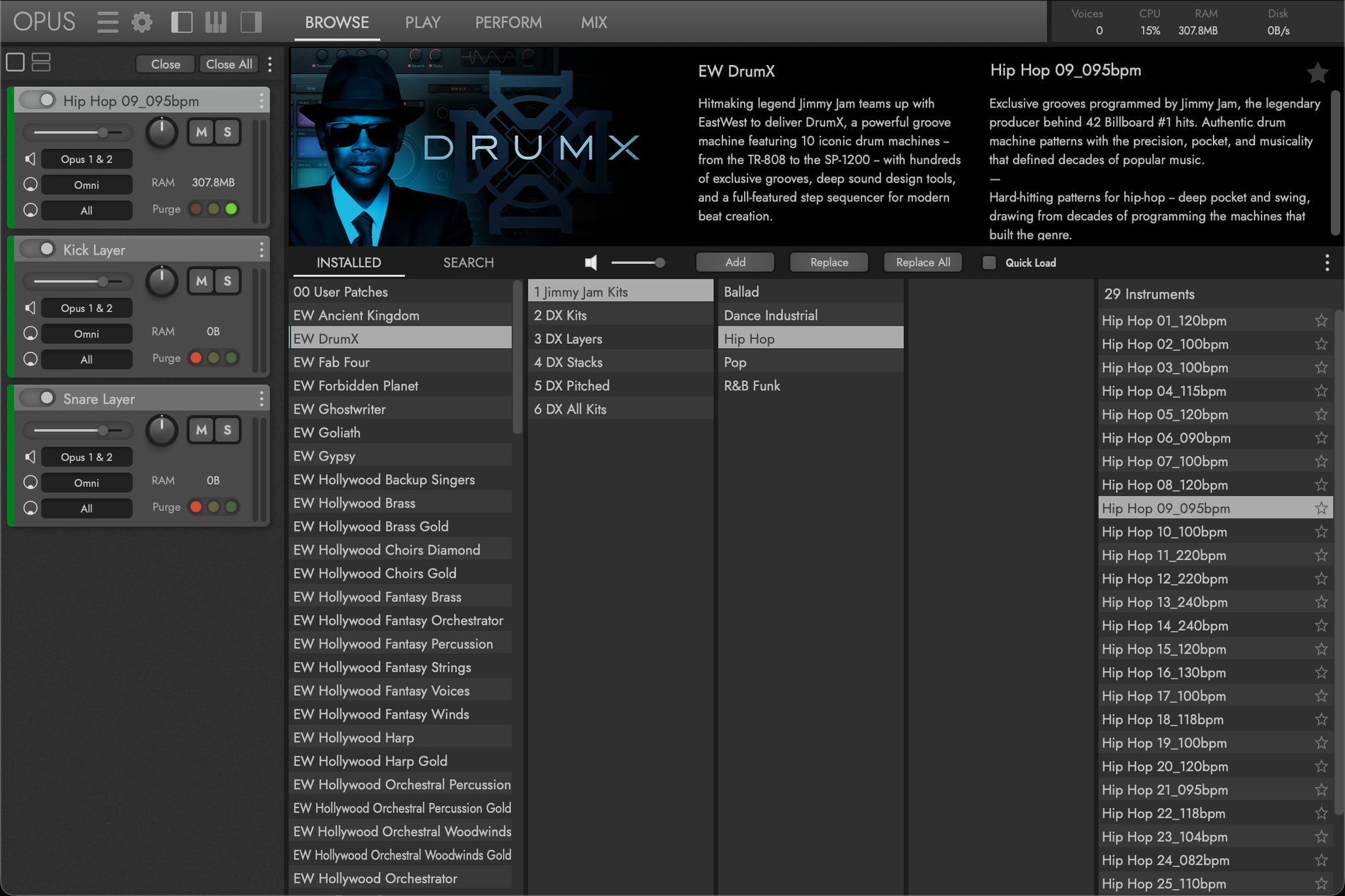Open browser options vertical dots menu
The height and width of the screenshot is (896, 1345).
[1327, 263]
